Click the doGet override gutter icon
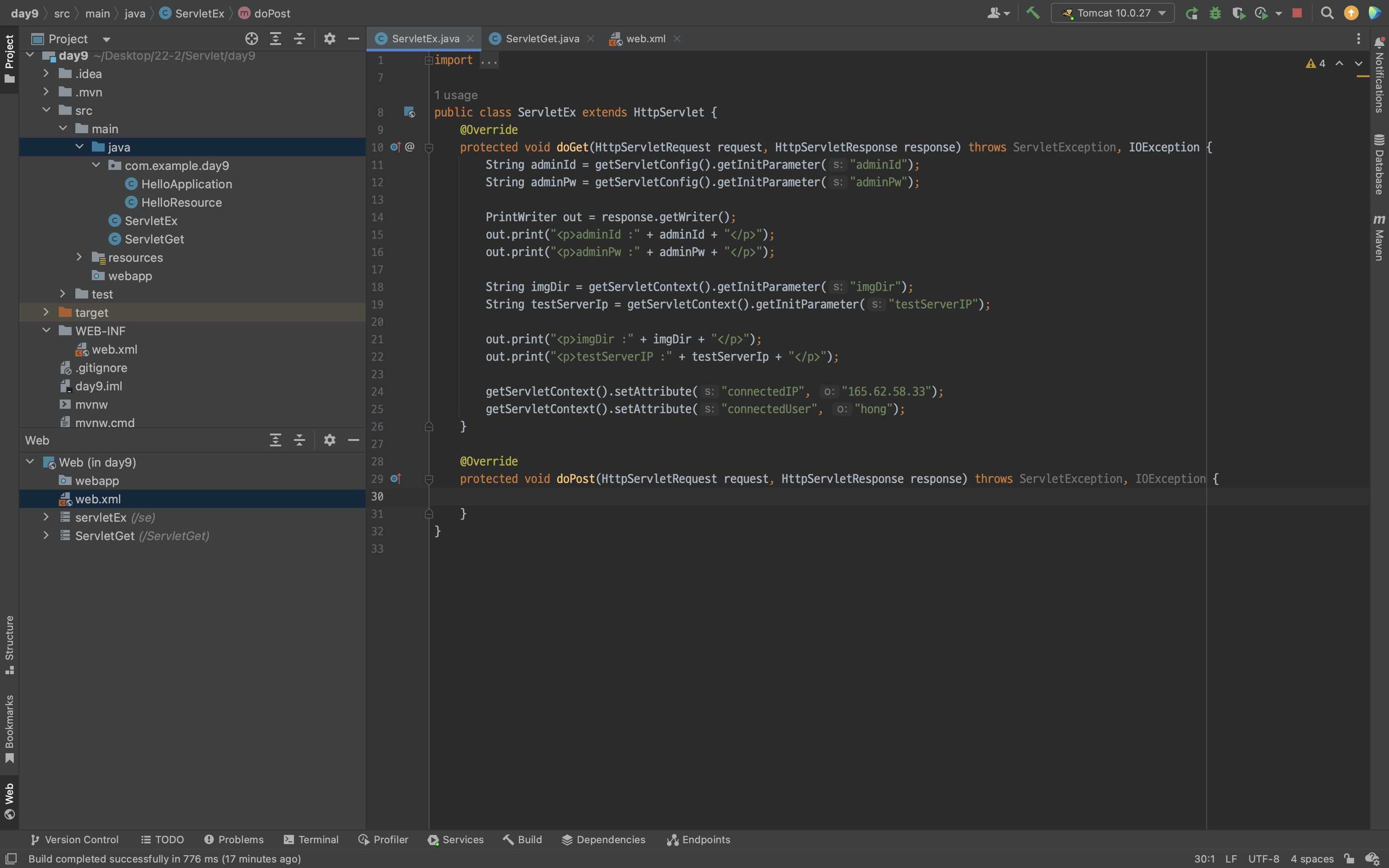1389x868 pixels. point(395,147)
